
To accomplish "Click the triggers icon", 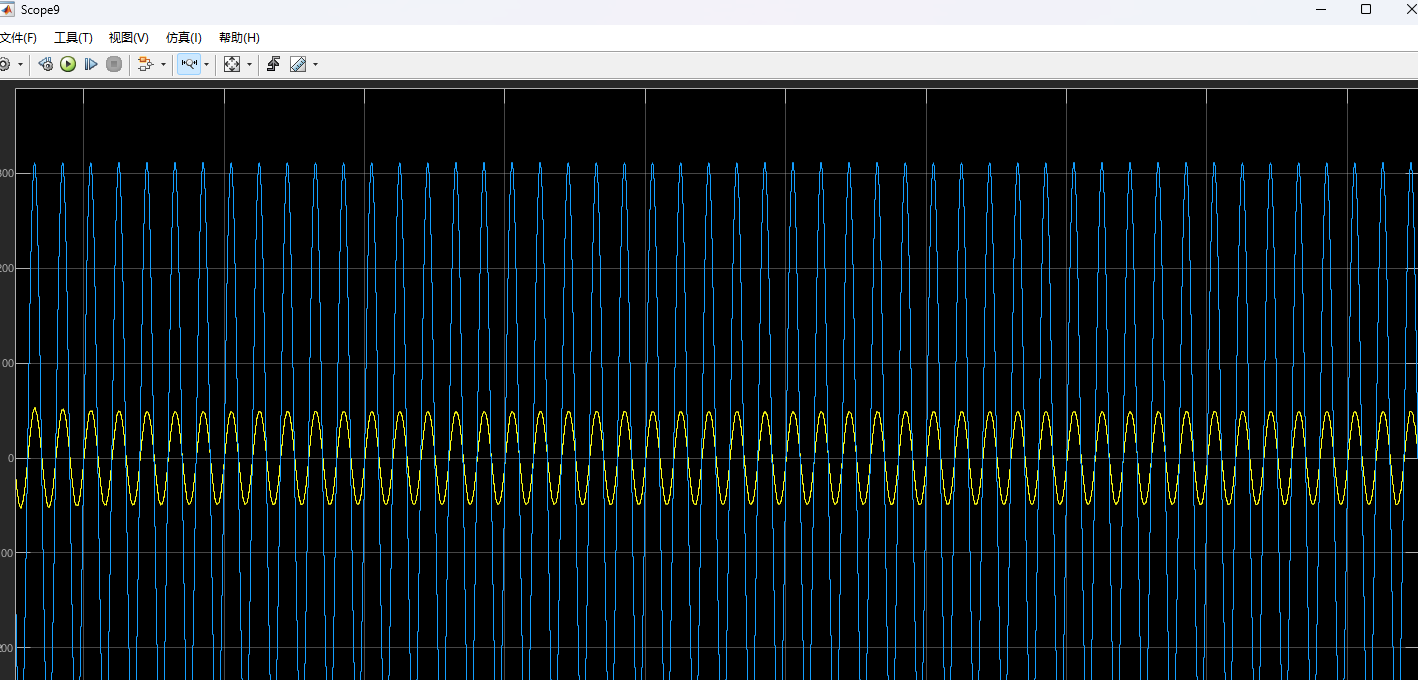I will (x=273, y=64).
